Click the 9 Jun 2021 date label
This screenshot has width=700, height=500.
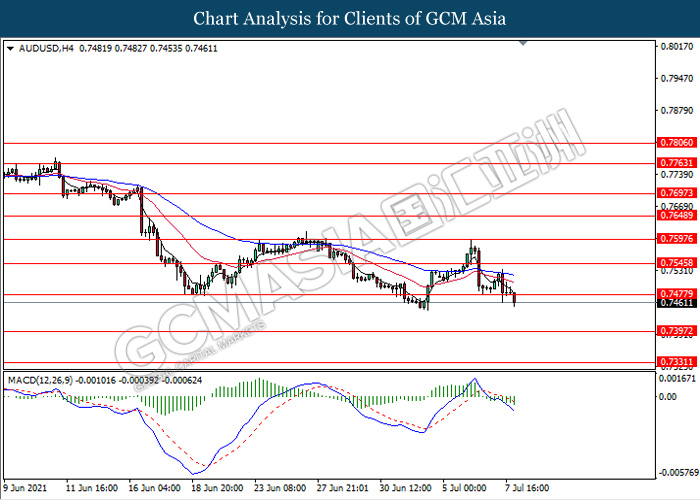tap(27, 490)
